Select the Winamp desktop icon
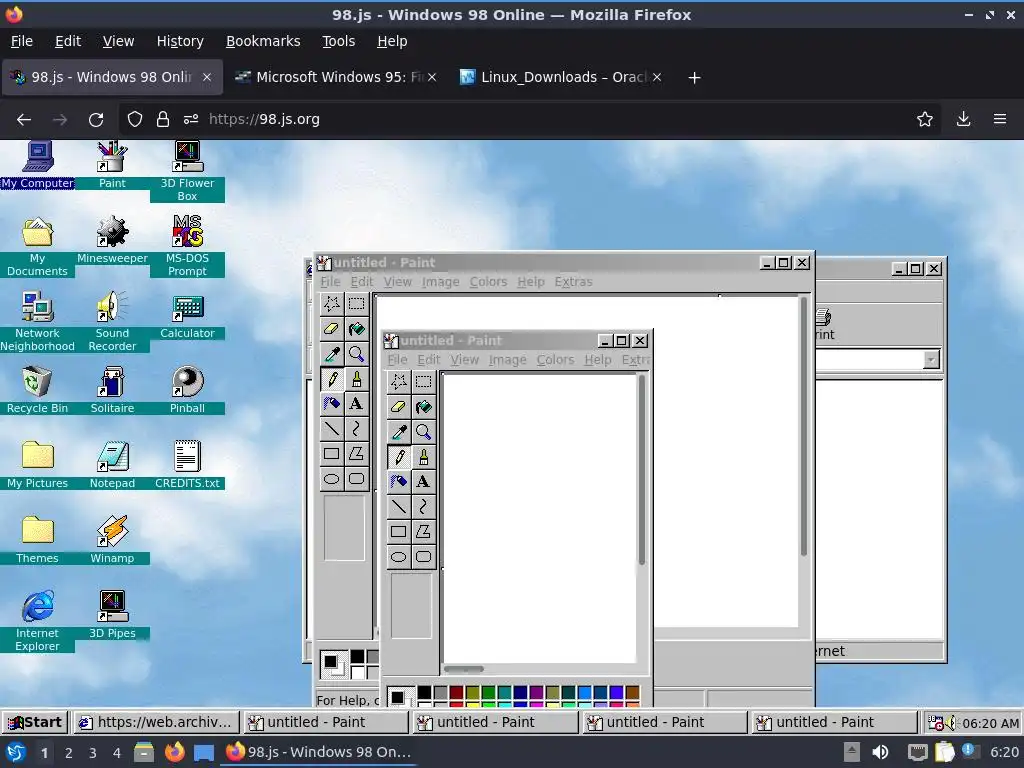Screen dimensions: 1024x768 (x=112, y=540)
